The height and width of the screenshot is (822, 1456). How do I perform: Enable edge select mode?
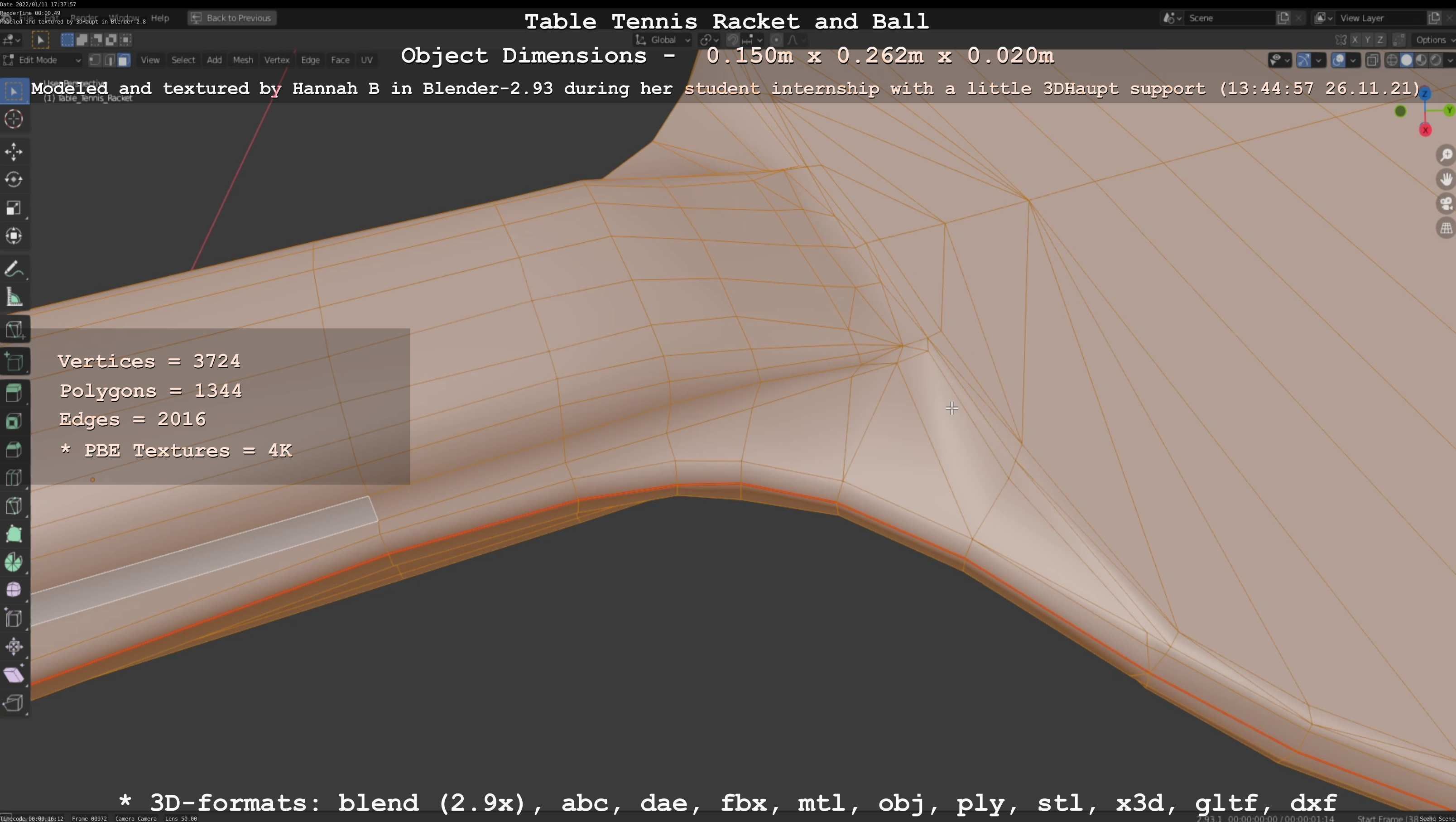click(110, 60)
